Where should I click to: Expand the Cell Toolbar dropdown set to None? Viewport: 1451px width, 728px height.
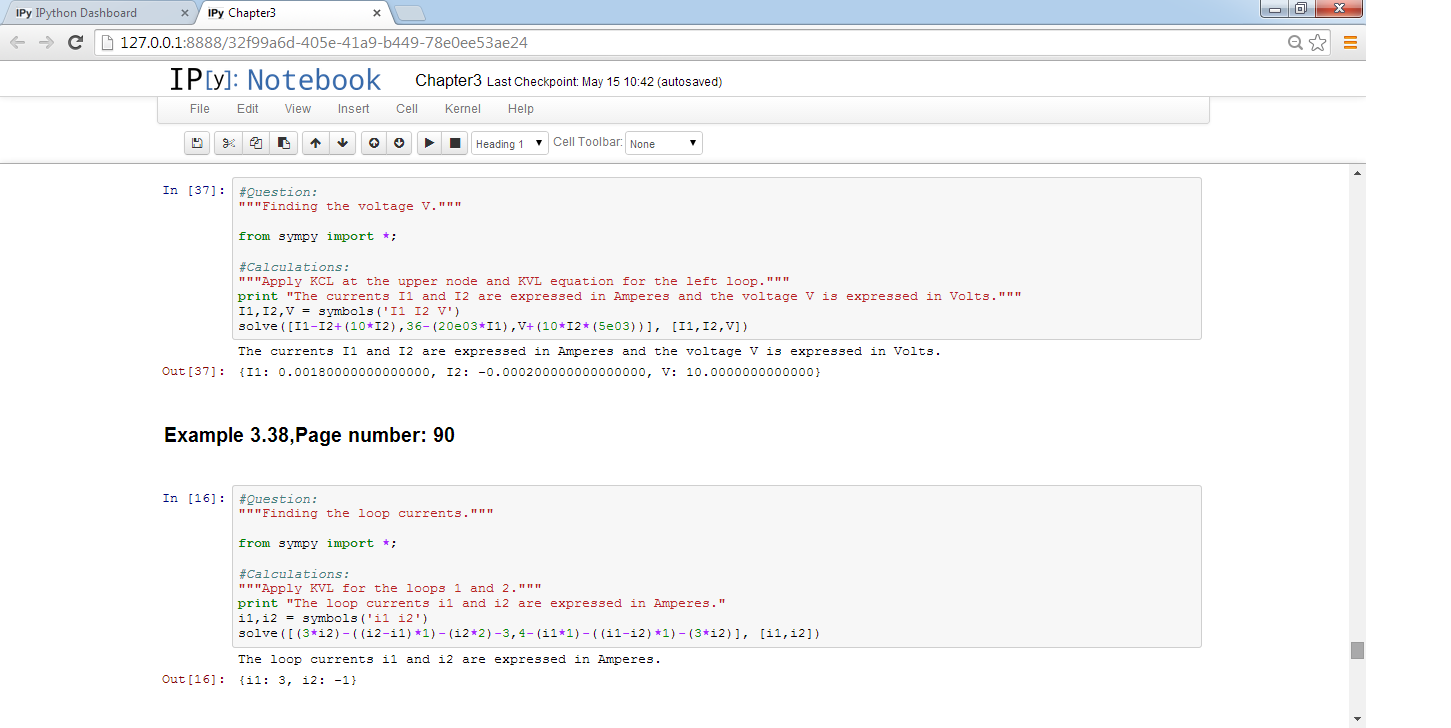coord(664,143)
